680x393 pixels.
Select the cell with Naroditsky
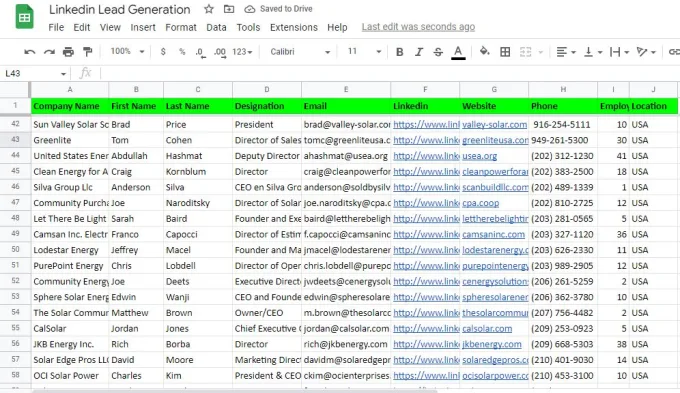click(x=198, y=203)
